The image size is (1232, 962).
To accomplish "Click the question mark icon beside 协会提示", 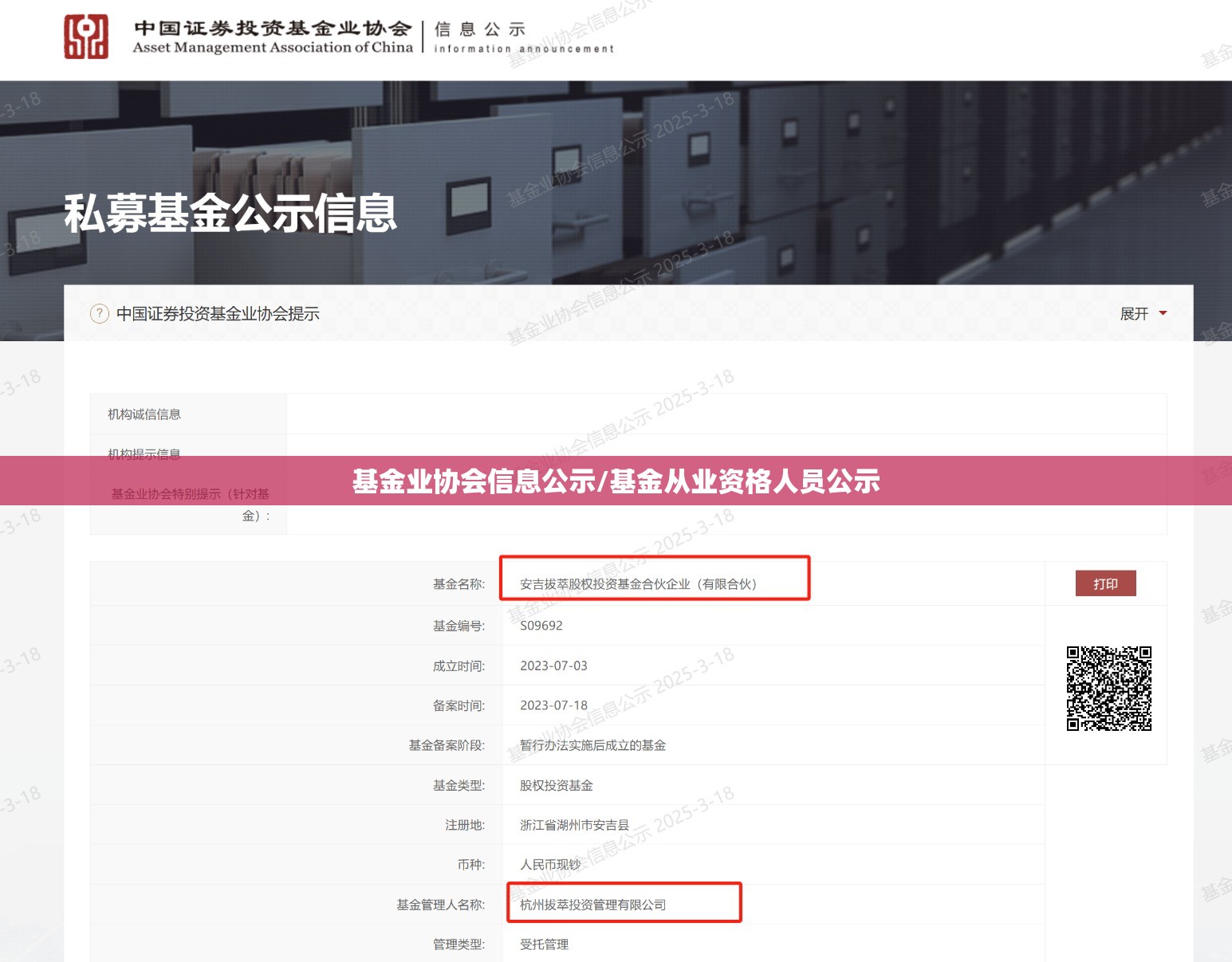I will pyautogui.click(x=100, y=313).
